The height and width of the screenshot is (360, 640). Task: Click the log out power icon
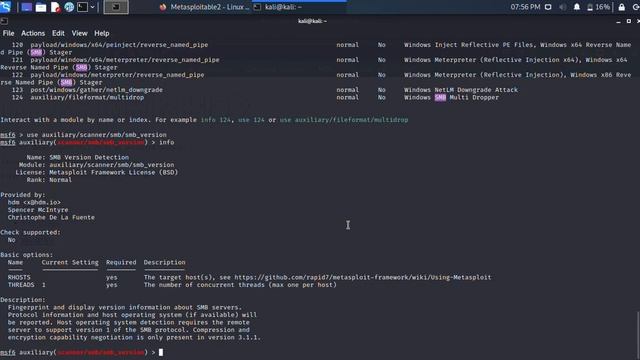pyautogui.click(x=636, y=7)
